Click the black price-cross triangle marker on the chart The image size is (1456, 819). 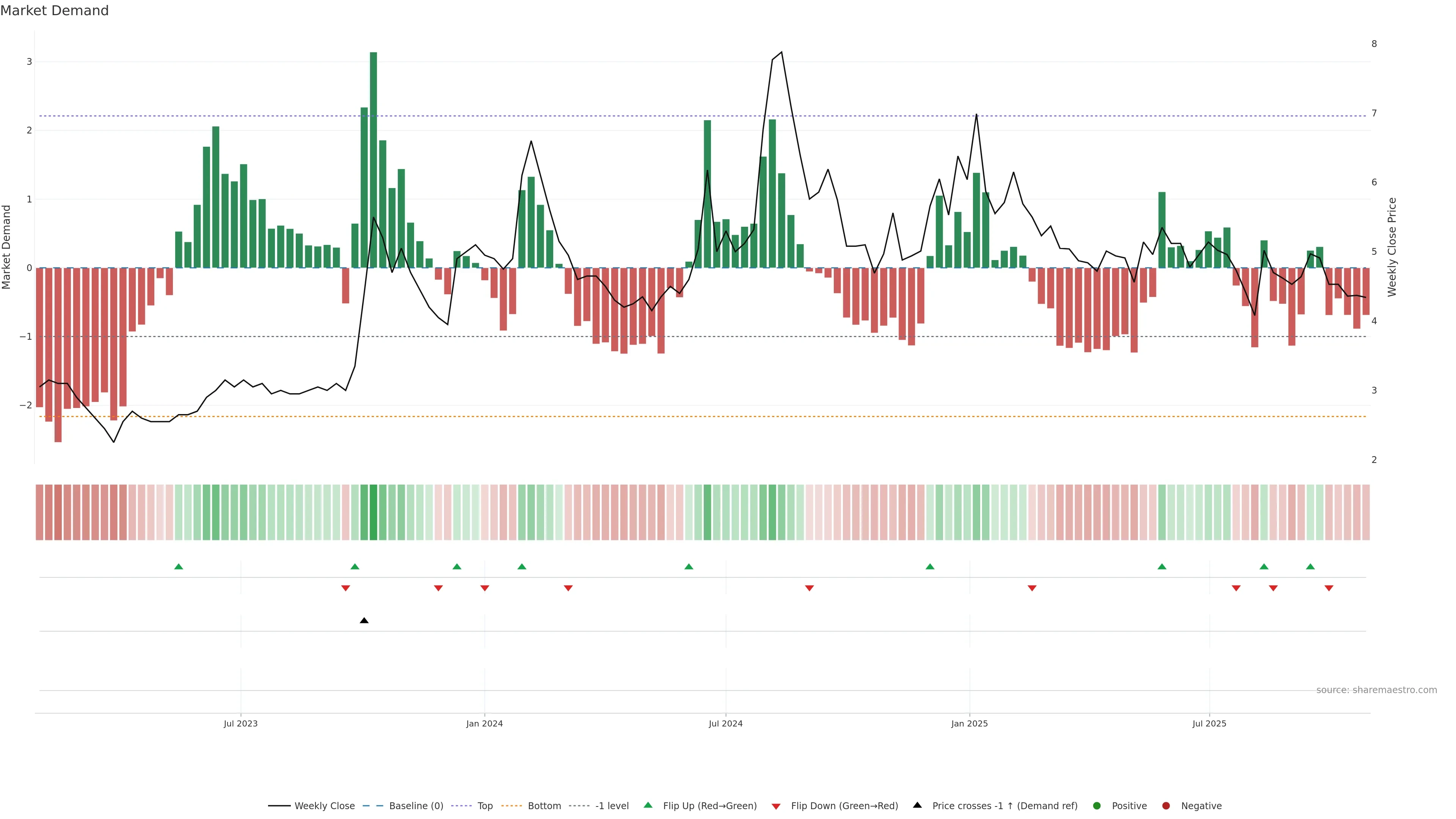(364, 621)
